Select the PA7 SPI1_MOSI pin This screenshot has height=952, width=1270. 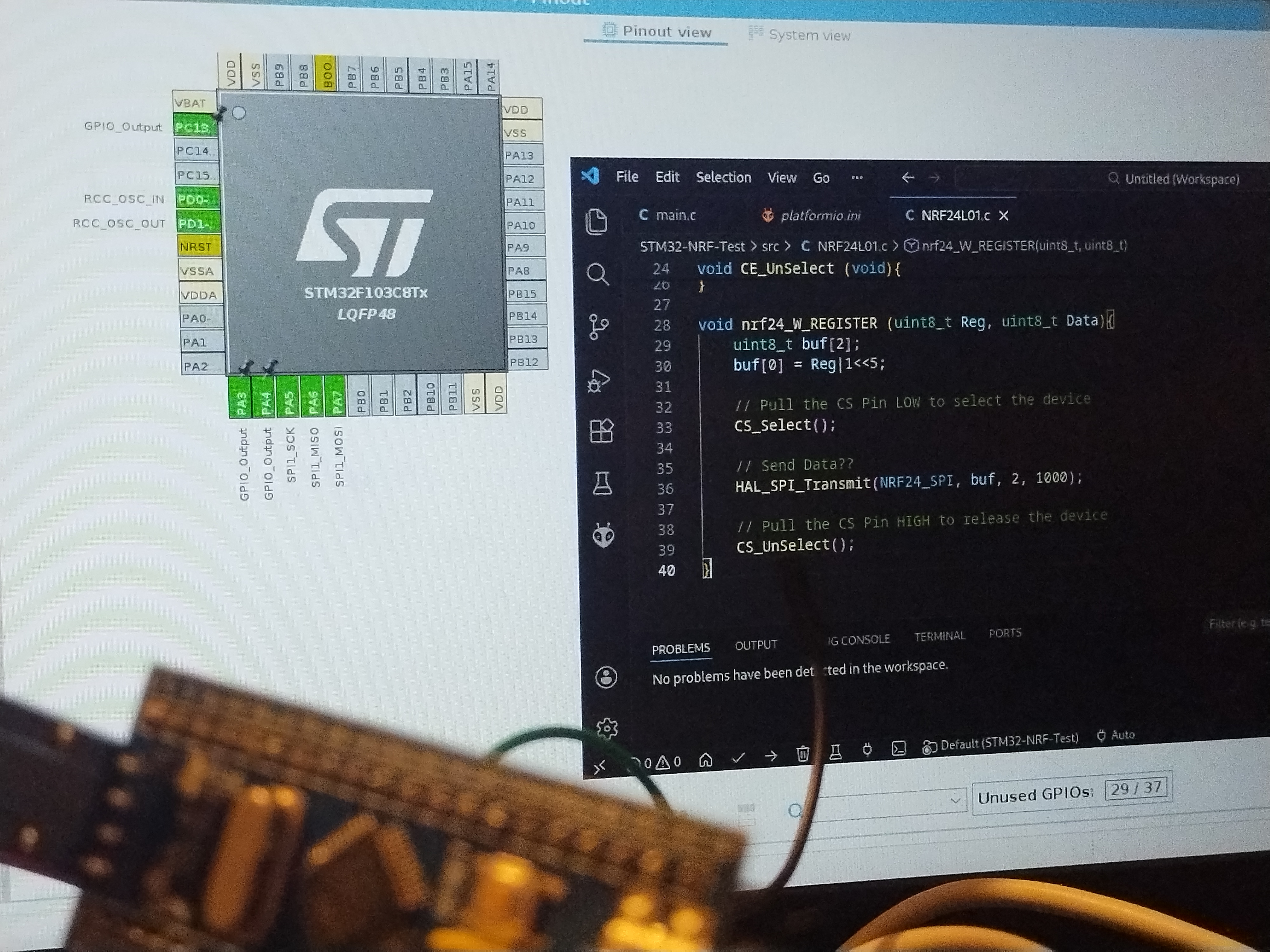(x=336, y=397)
